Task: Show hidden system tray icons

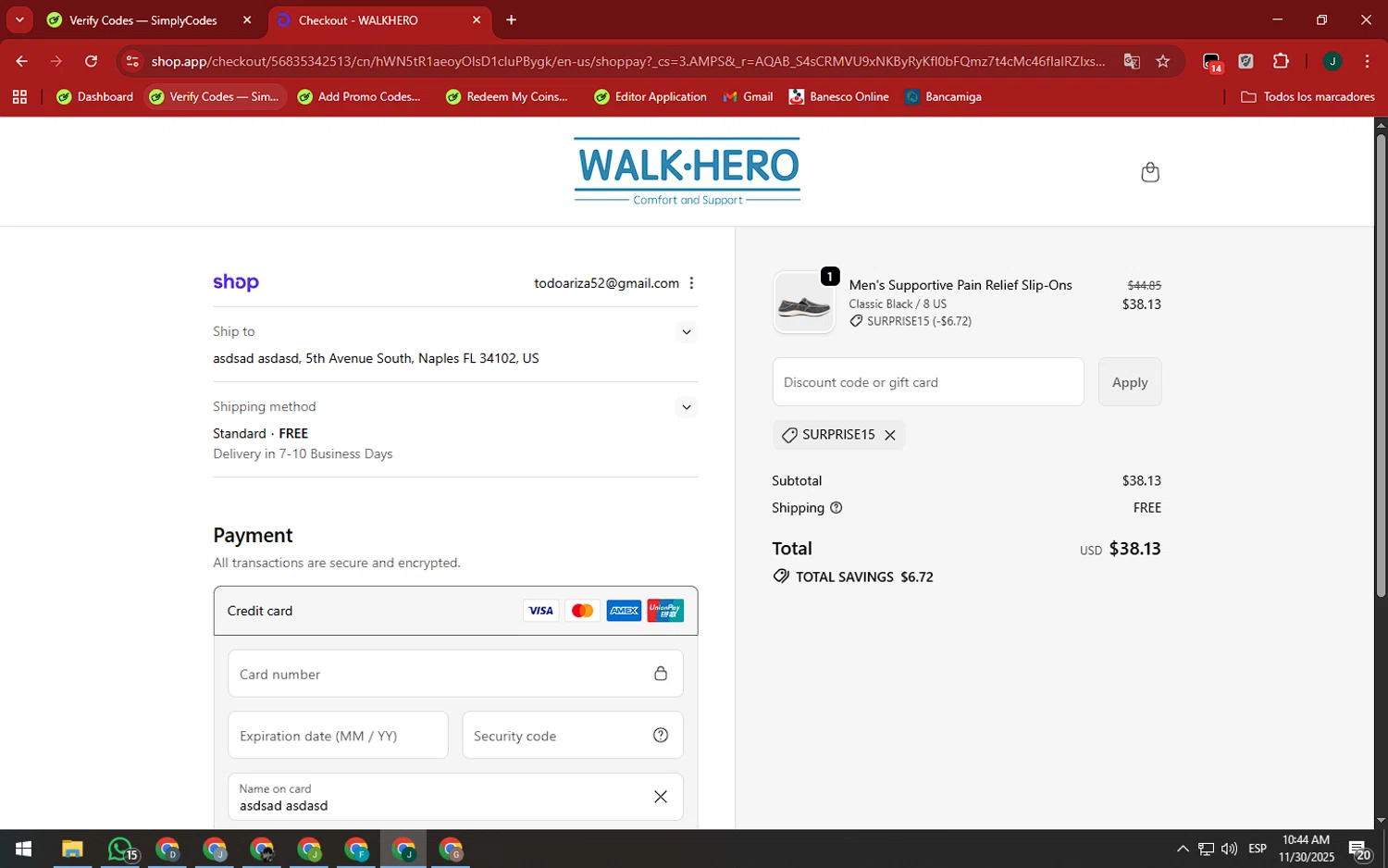Action: (1183, 849)
